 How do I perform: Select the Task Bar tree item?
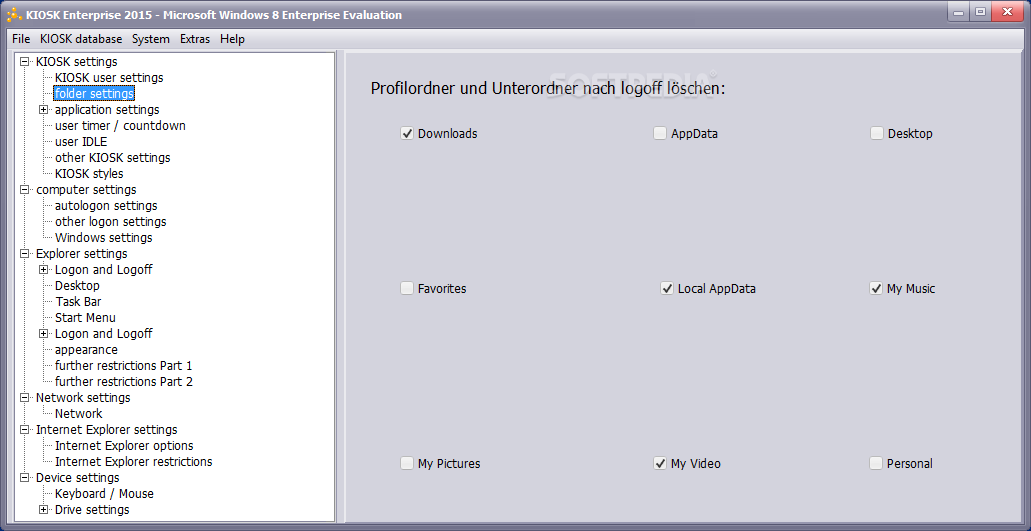78,302
